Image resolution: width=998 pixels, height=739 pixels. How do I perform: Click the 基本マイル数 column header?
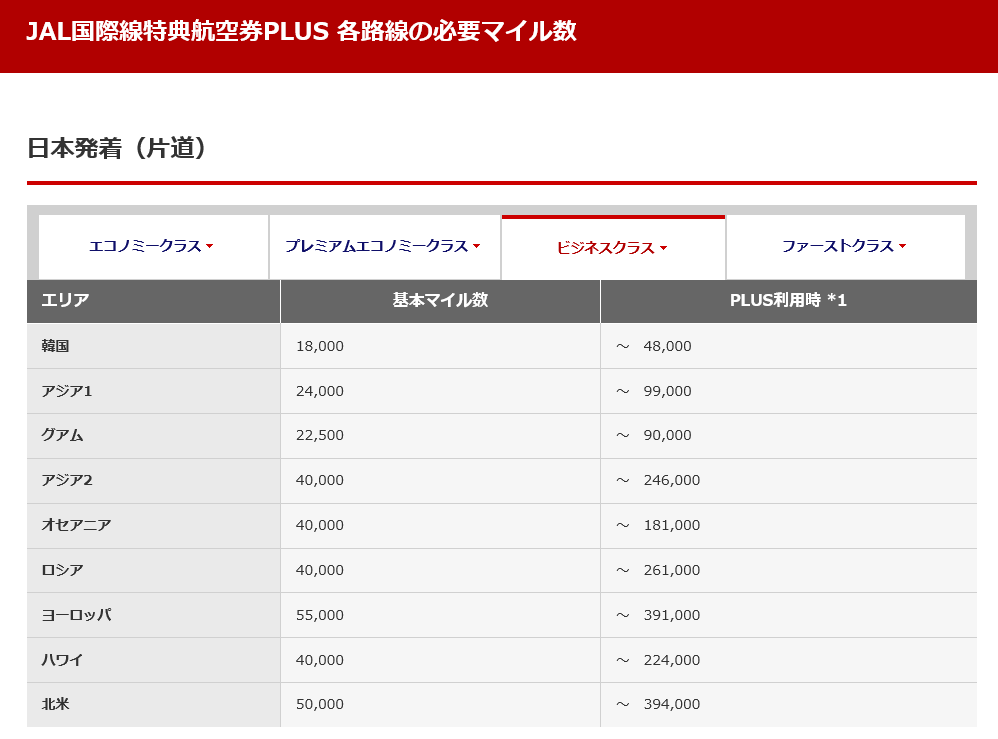click(440, 300)
